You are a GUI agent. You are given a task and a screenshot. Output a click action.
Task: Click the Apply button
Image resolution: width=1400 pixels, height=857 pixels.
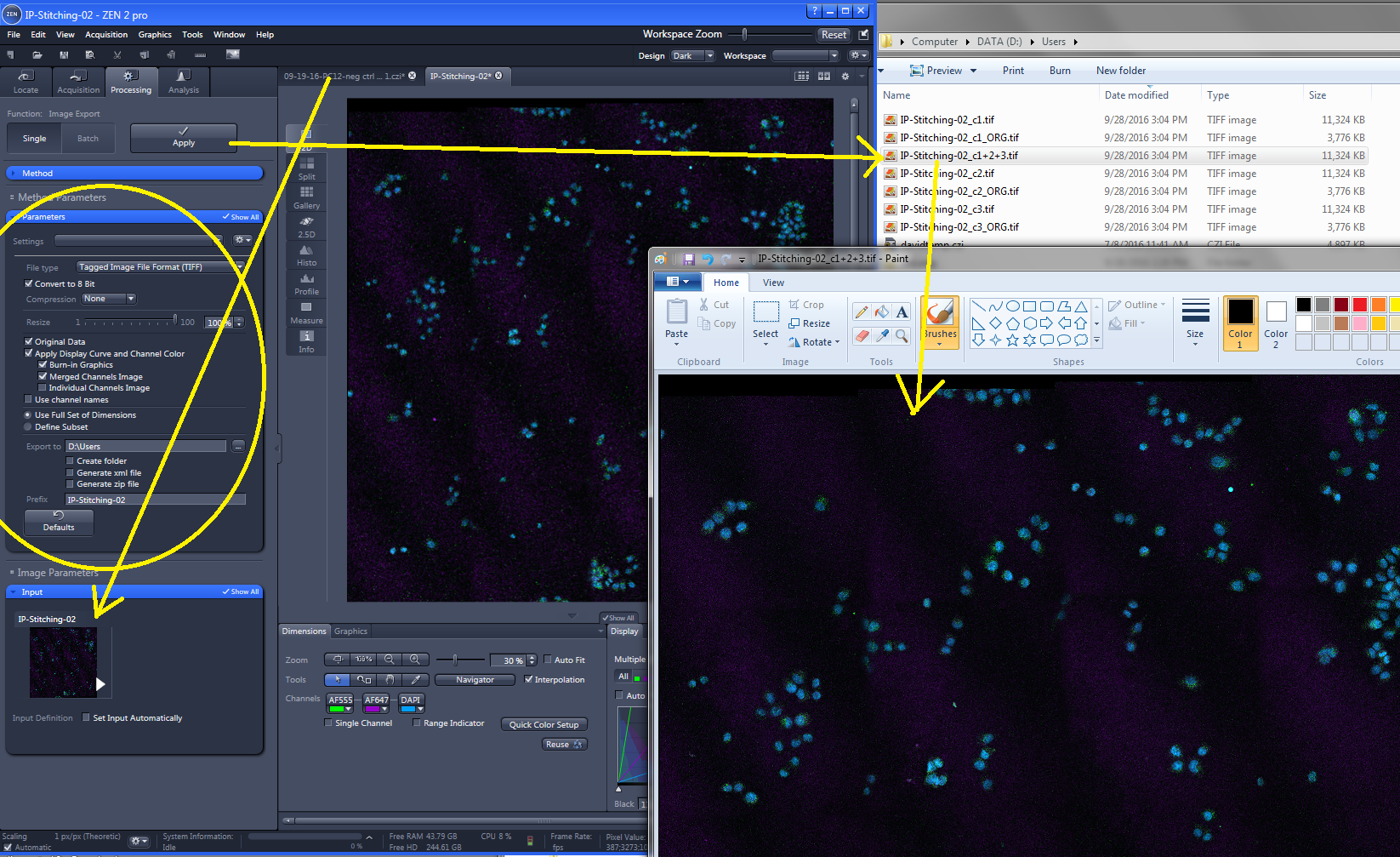(x=184, y=138)
